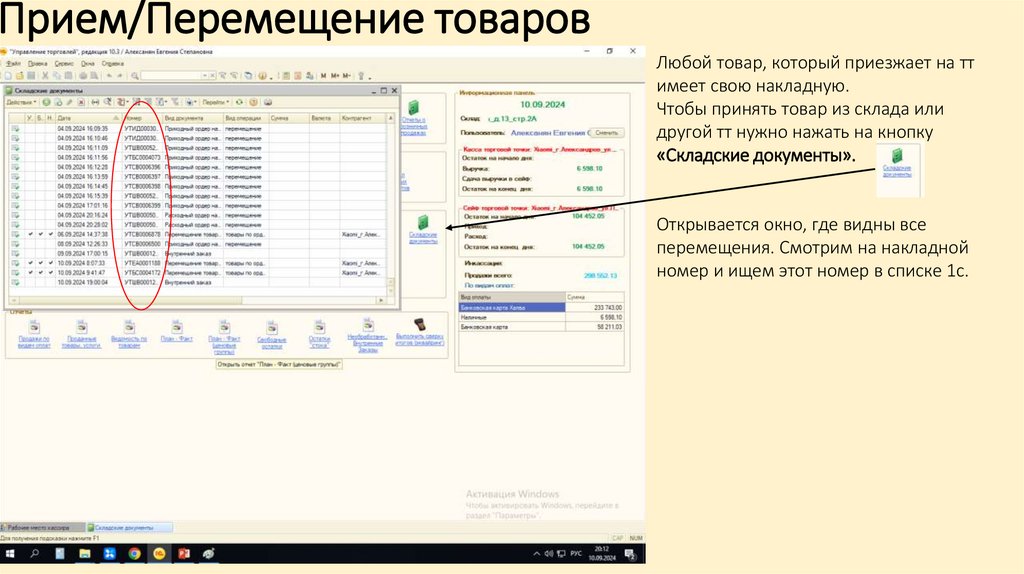Select the row dated 10.09.2024 19:00:04

pos(197,282)
